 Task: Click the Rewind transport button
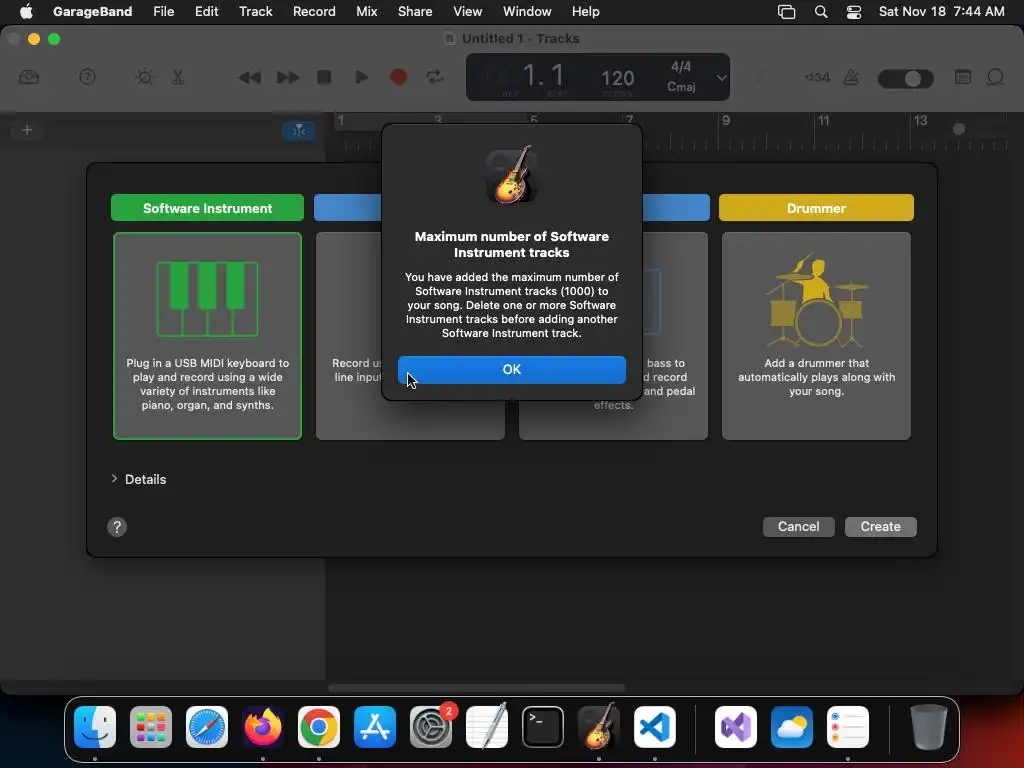pos(249,78)
